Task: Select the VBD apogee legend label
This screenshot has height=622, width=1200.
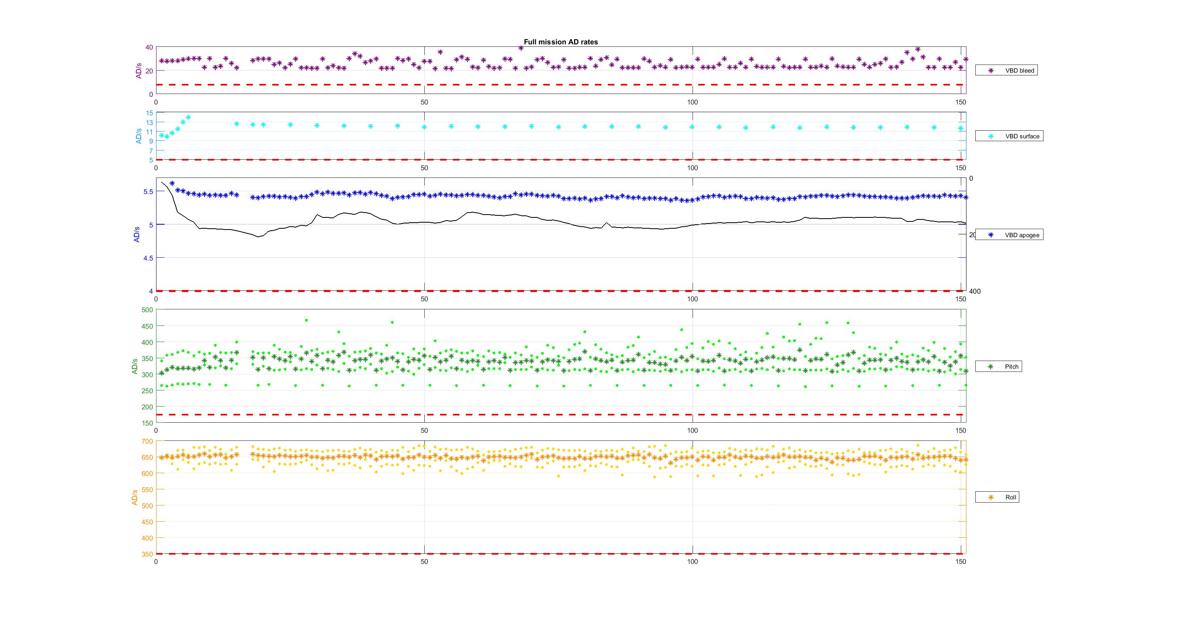Action: (x=1022, y=235)
